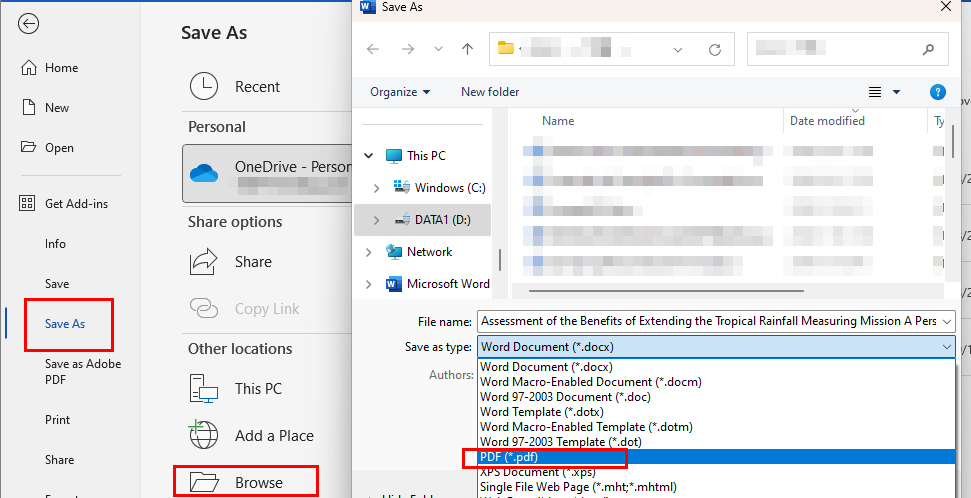
Task: Click Save as type dropdown arrow
Action: tap(946, 347)
